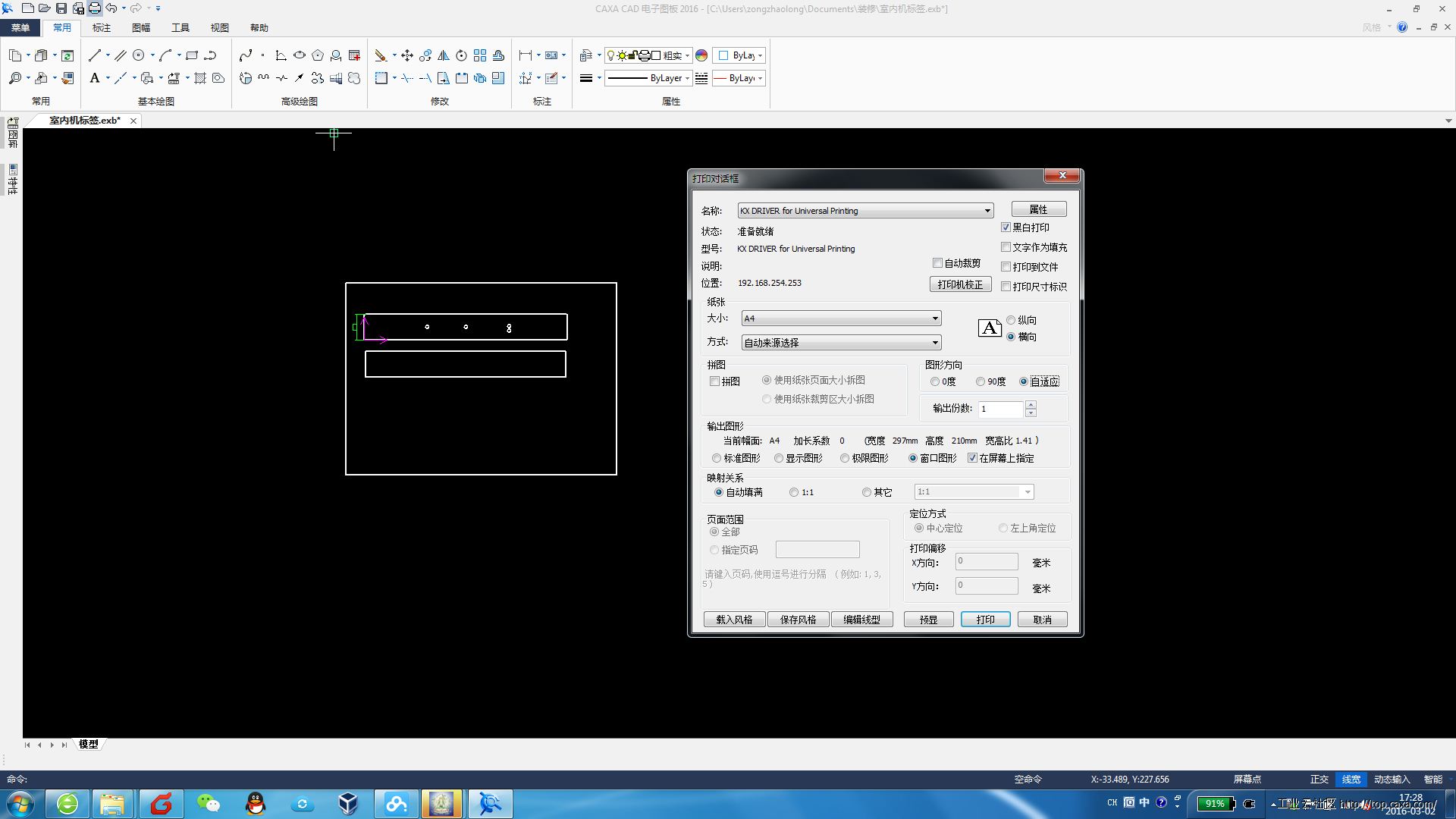Open the color wheel in Properties group
Screen dimensions: 1456x819
click(701, 55)
